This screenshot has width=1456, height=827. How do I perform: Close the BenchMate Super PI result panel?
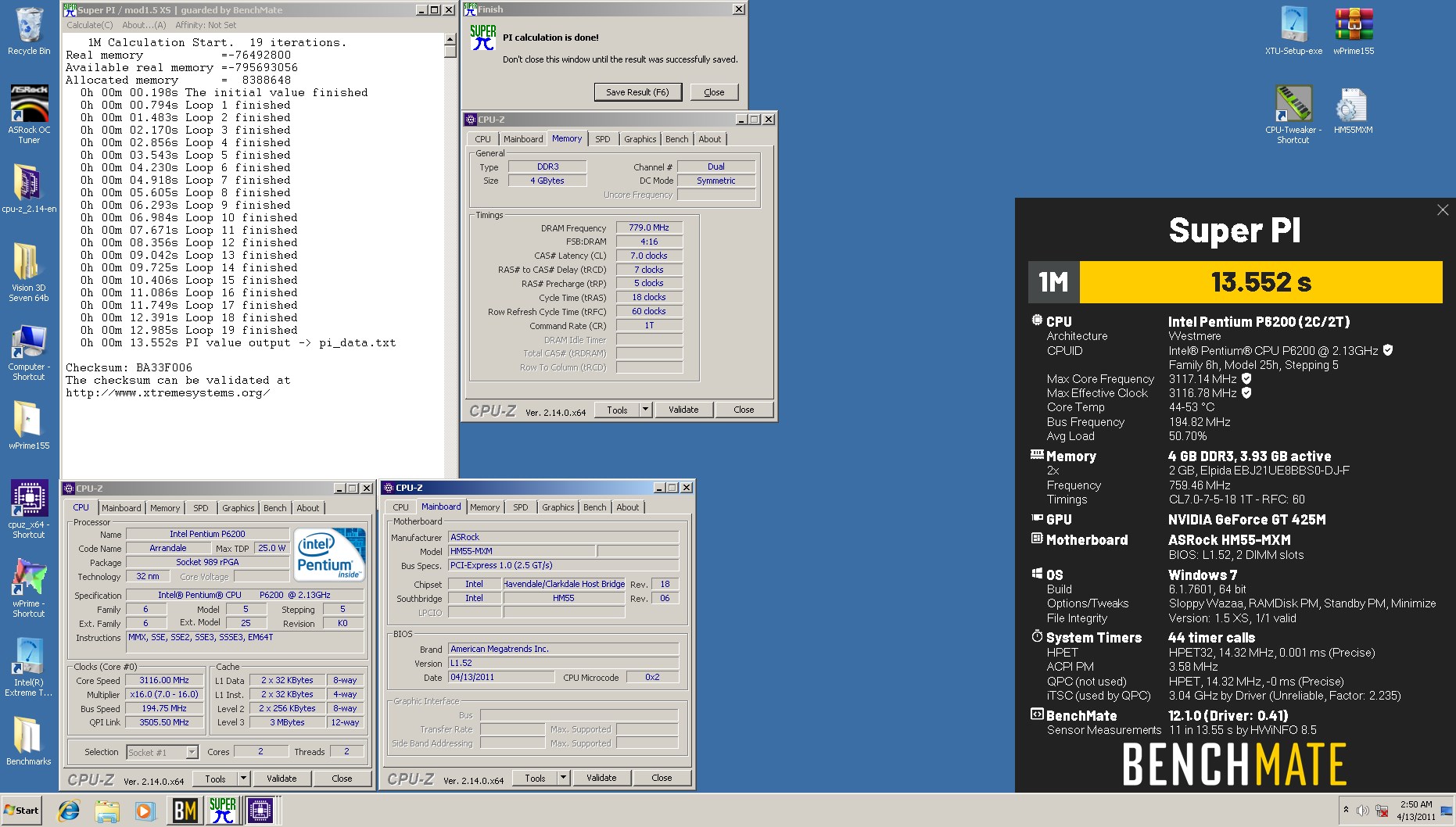coord(1443,209)
